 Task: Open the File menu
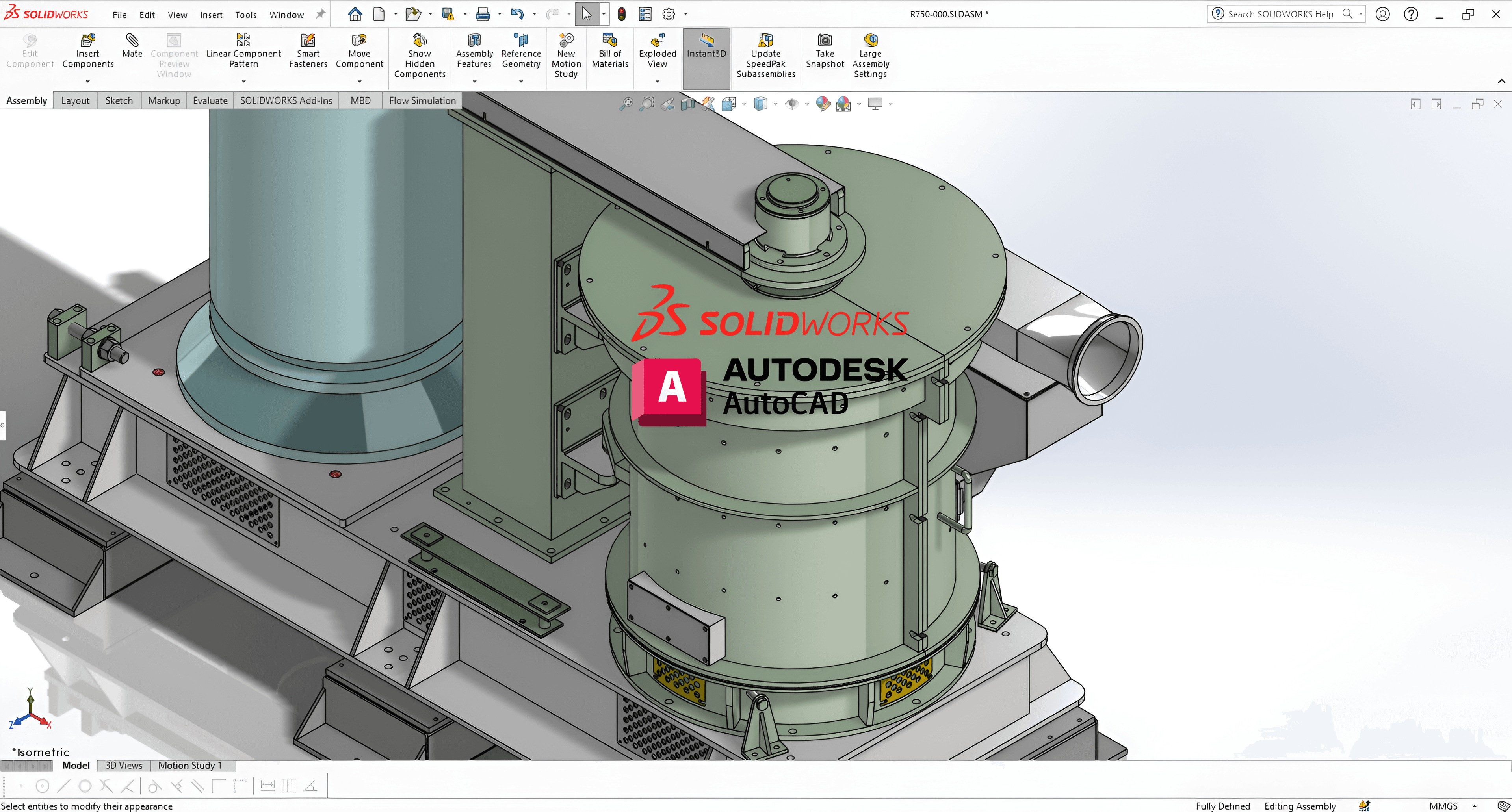(x=119, y=15)
